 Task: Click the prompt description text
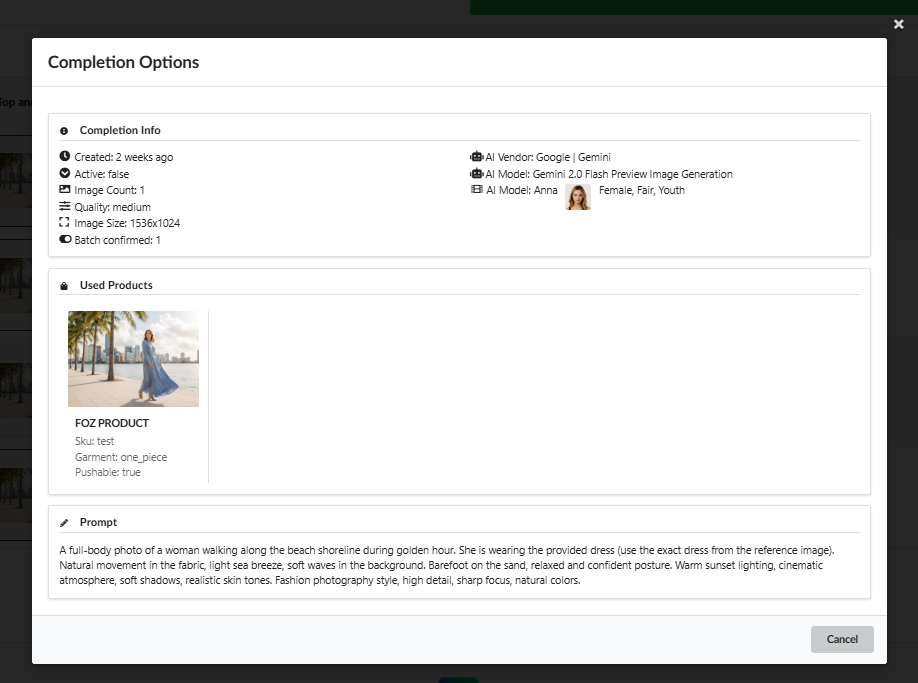pyautogui.click(x=458, y=565)
